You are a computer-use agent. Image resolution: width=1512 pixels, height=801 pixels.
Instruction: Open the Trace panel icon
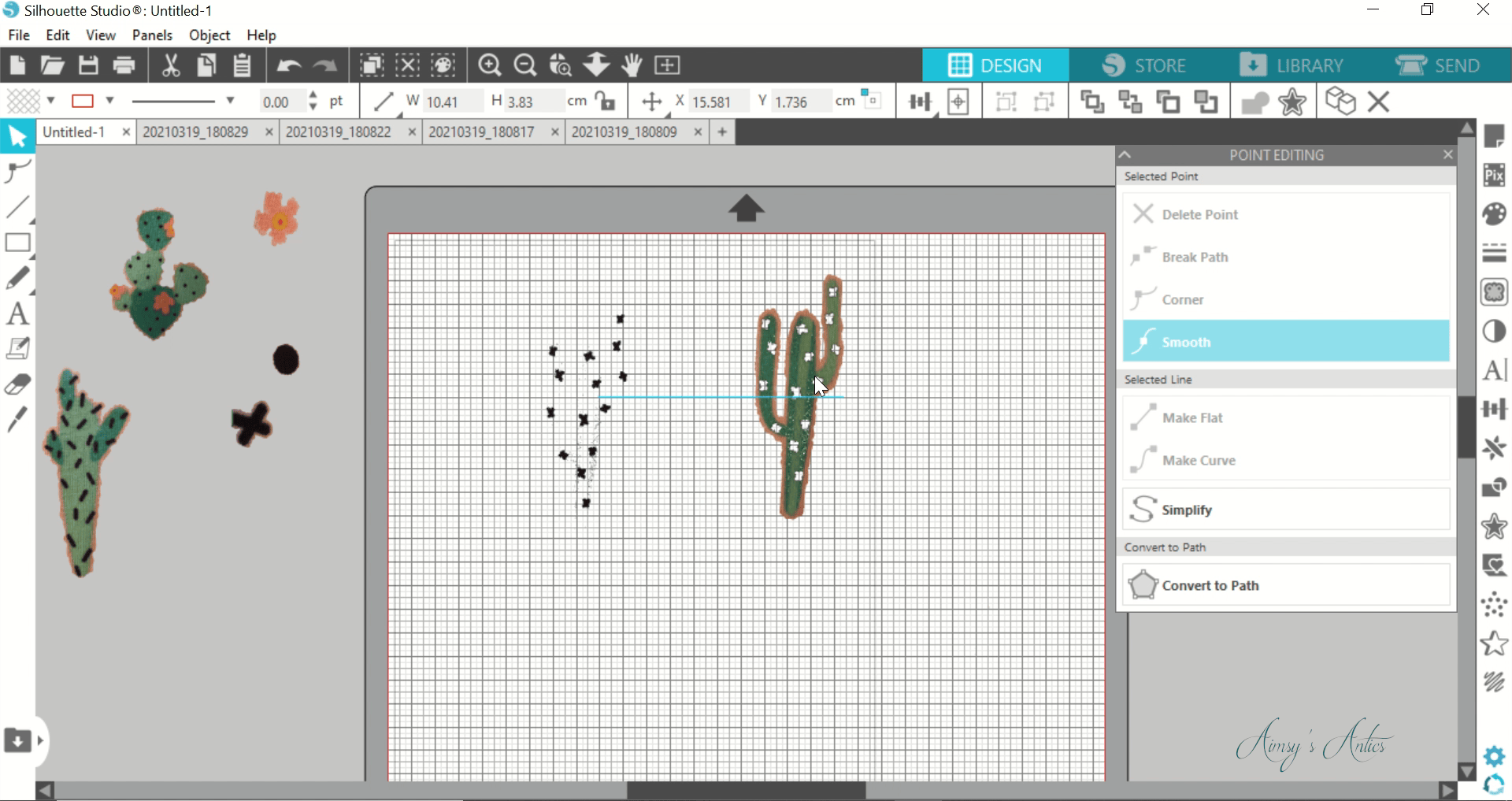pos(1494,292)
